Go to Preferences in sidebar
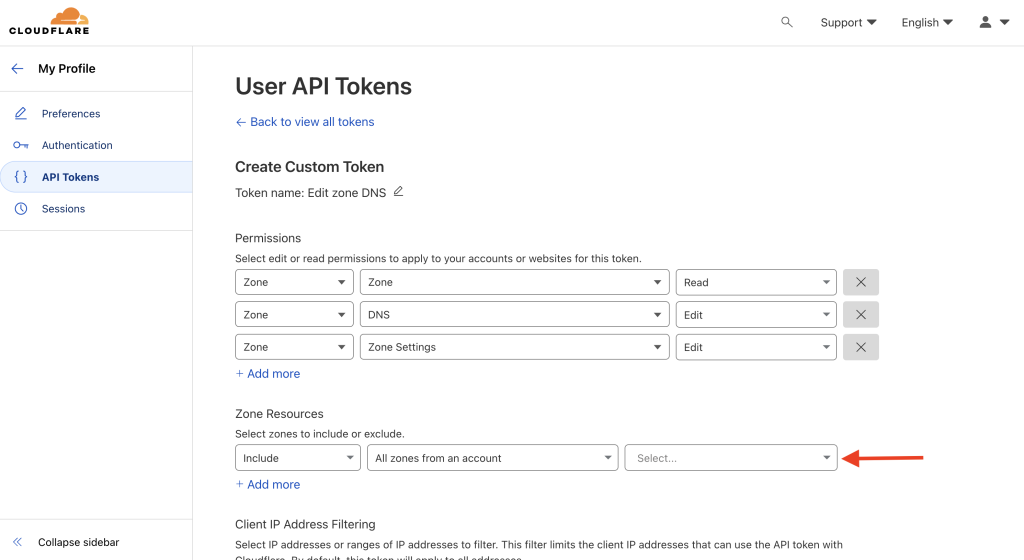The width and height of the screenshot is (1024, 560). click(70, 114)
